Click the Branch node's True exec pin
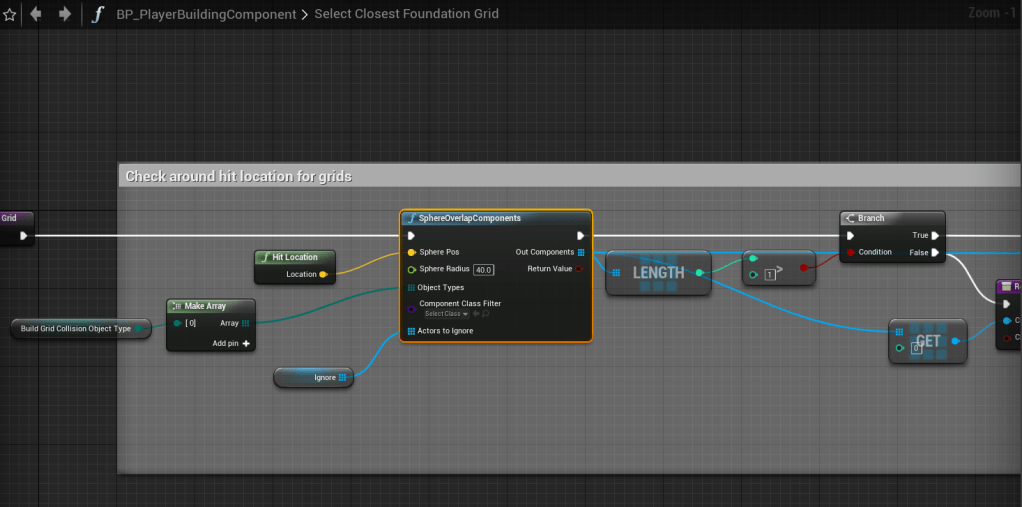Screen dimensions: 1022x507 click(934, 236)
